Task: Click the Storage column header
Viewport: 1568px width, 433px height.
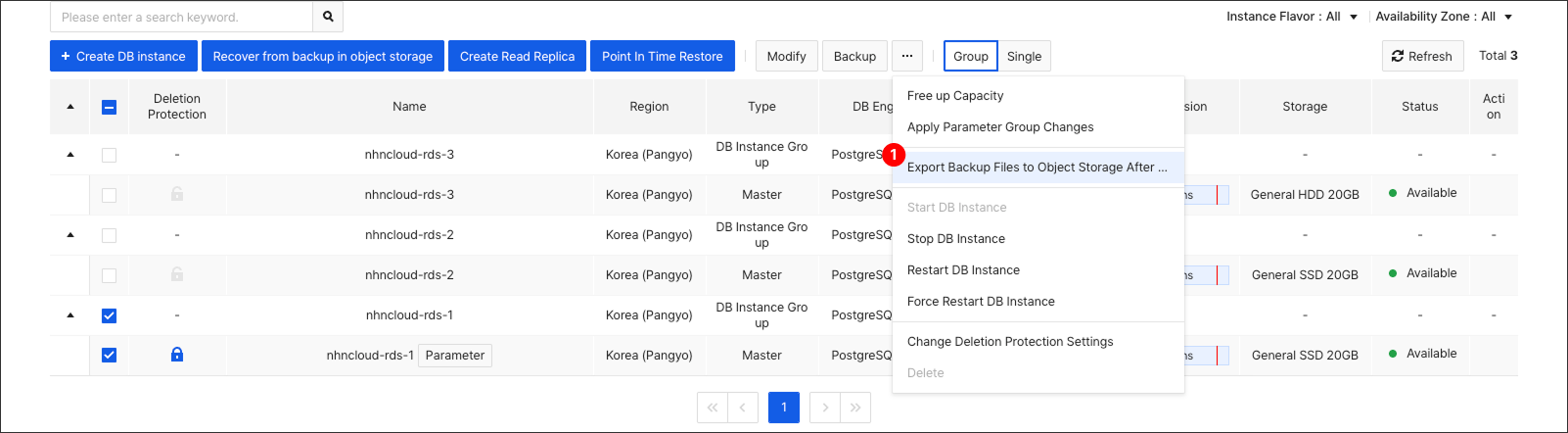Action: tap(1305, 107)
